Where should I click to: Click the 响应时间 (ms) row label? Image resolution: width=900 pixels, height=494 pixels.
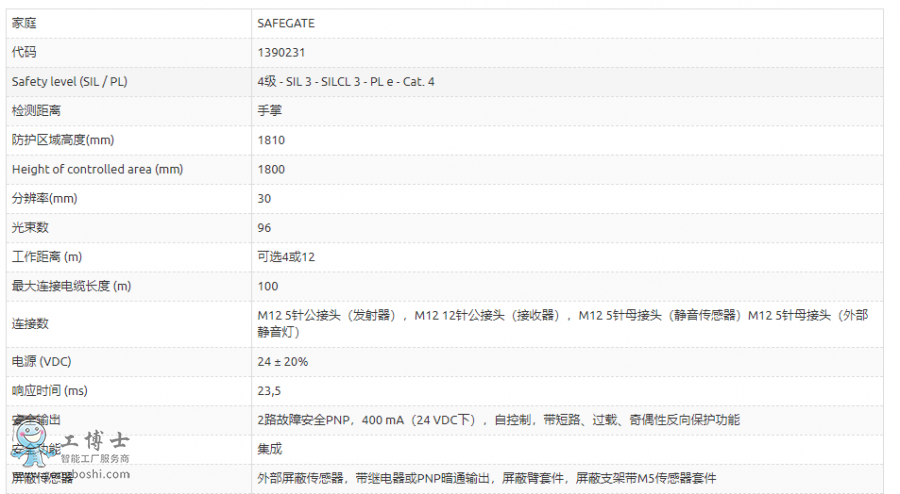pyautogui.click(x=50, y=390)
